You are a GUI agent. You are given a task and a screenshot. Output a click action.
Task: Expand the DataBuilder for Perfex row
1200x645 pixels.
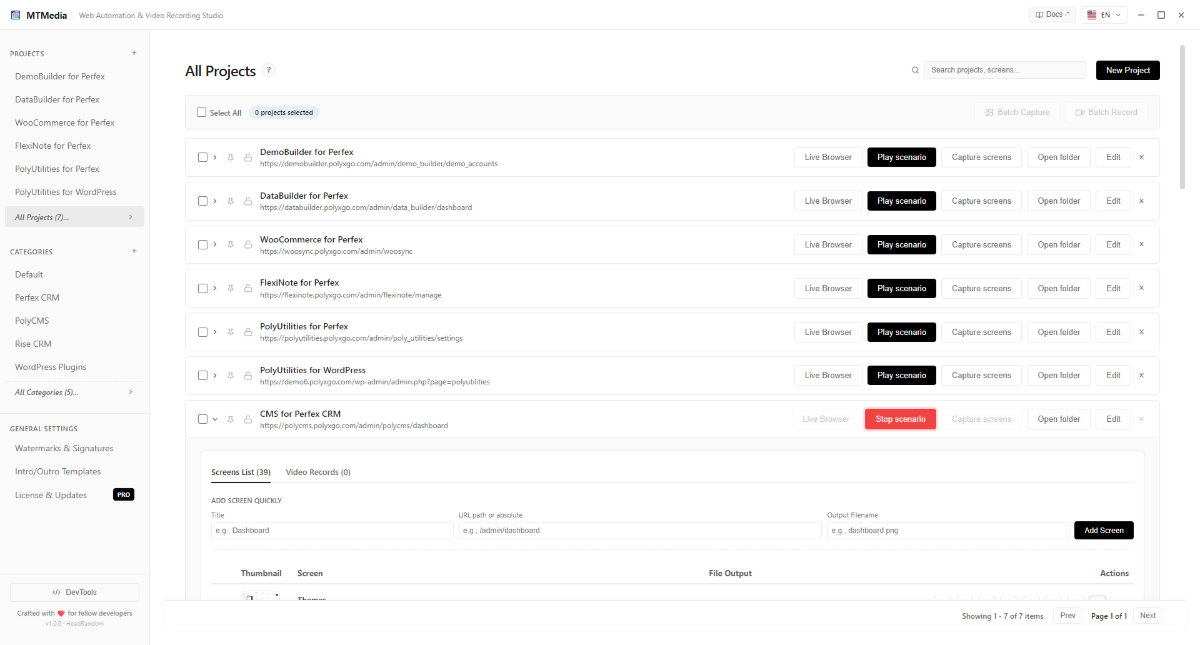pyautogui.click(x=215, y=201)
